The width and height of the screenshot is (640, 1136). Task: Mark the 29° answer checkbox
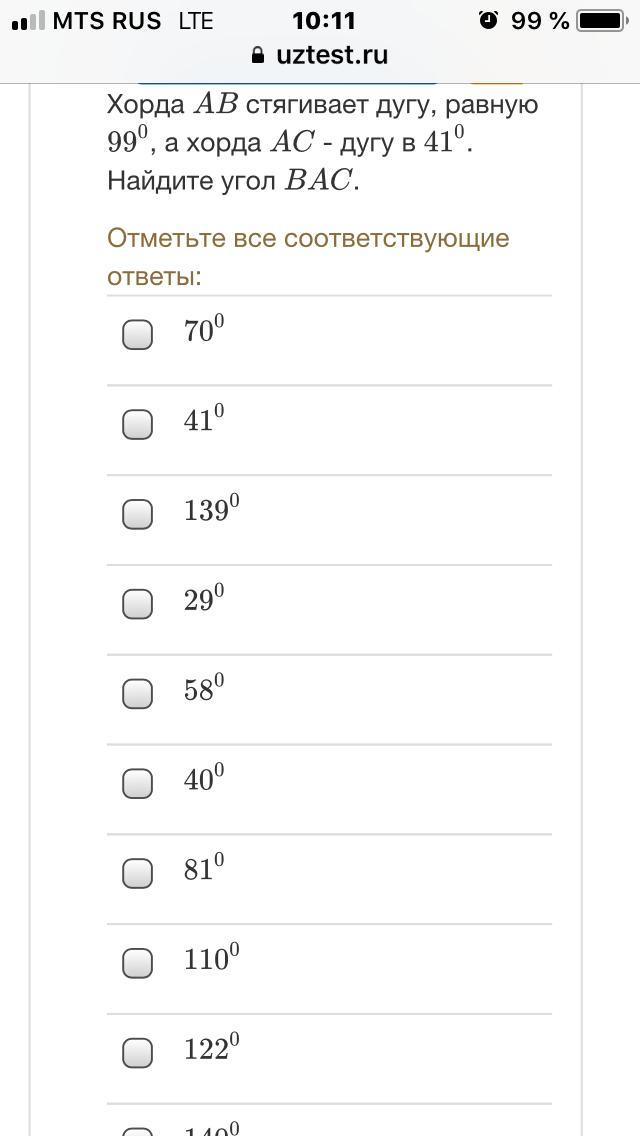(x=138, y=604)
